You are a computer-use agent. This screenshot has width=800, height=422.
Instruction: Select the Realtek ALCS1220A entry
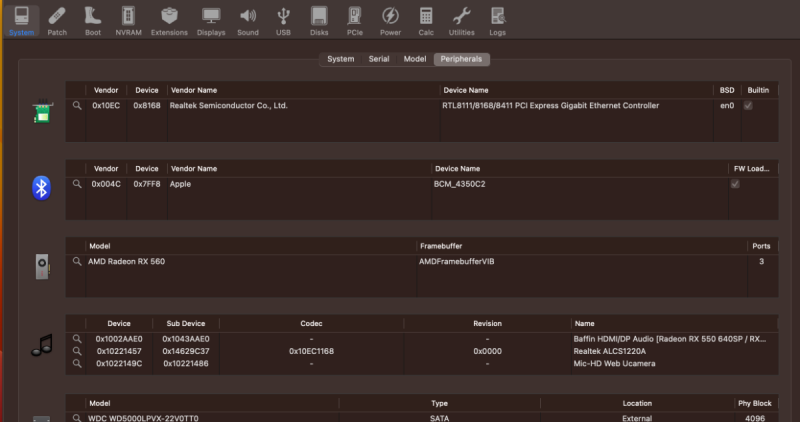coord(610,351)
